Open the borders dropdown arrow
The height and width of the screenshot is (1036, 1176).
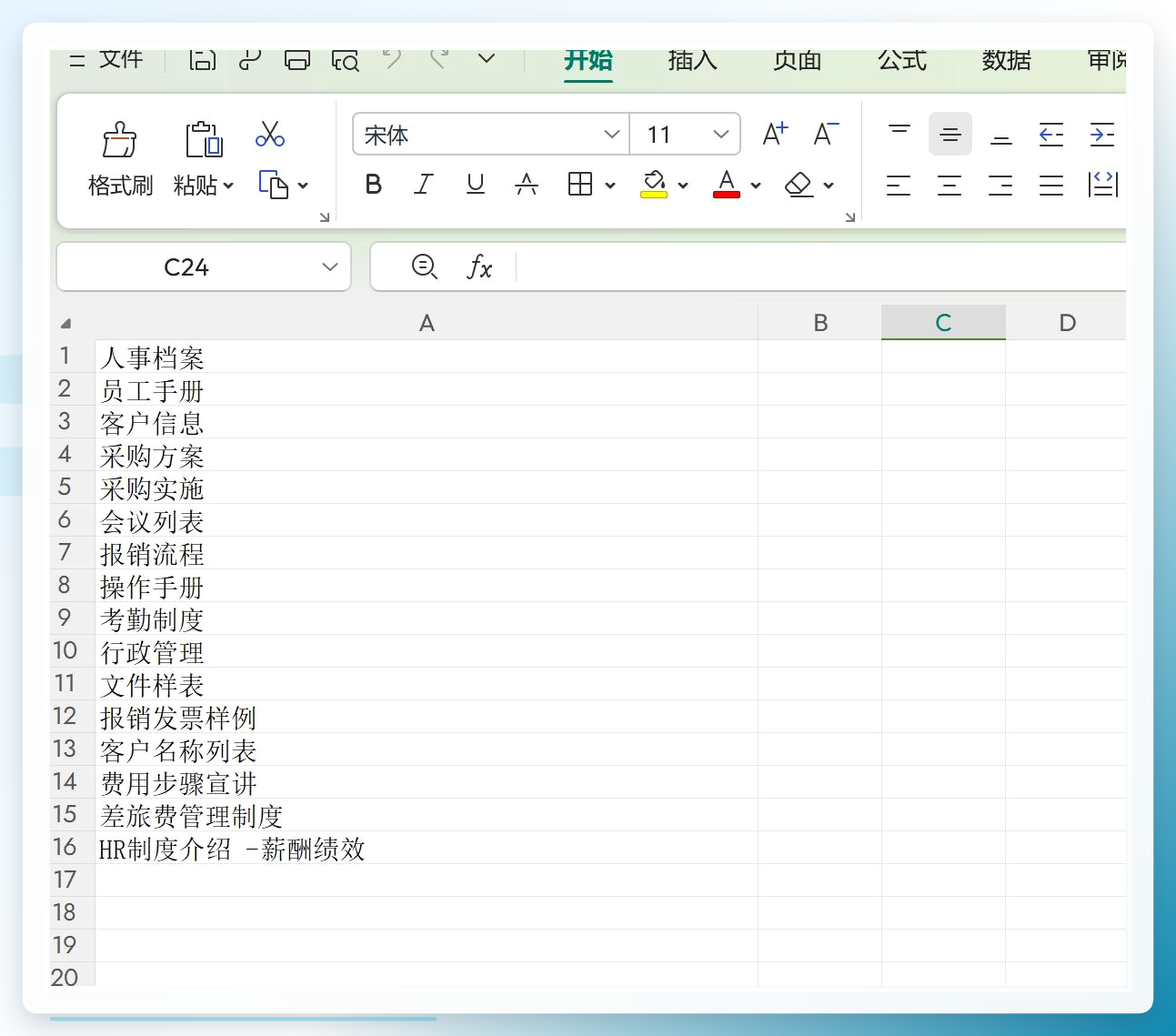610,186
